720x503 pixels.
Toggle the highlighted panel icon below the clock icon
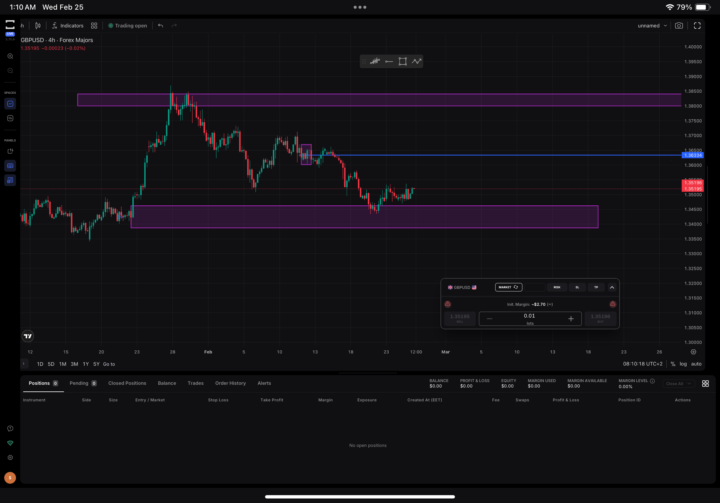point(10,166)
